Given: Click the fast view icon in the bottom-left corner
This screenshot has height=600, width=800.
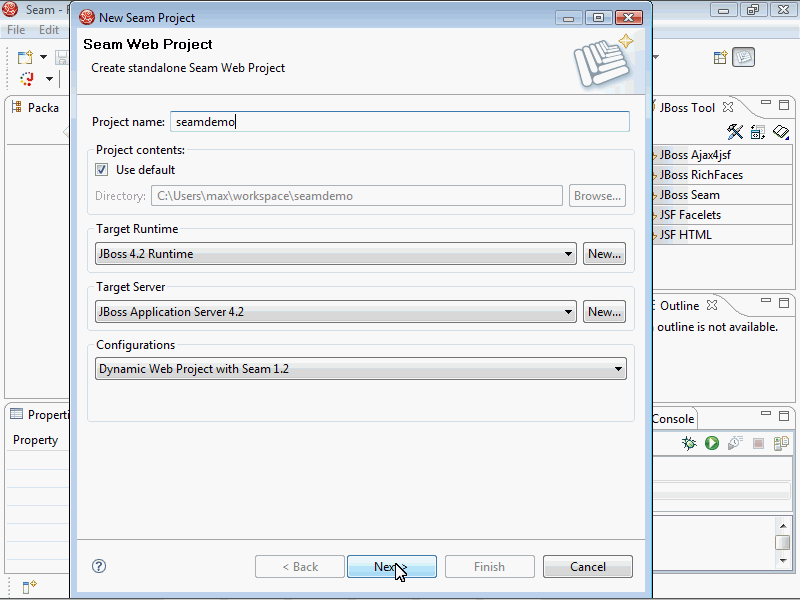Looking at the screenshot, I should pos(30,586).
